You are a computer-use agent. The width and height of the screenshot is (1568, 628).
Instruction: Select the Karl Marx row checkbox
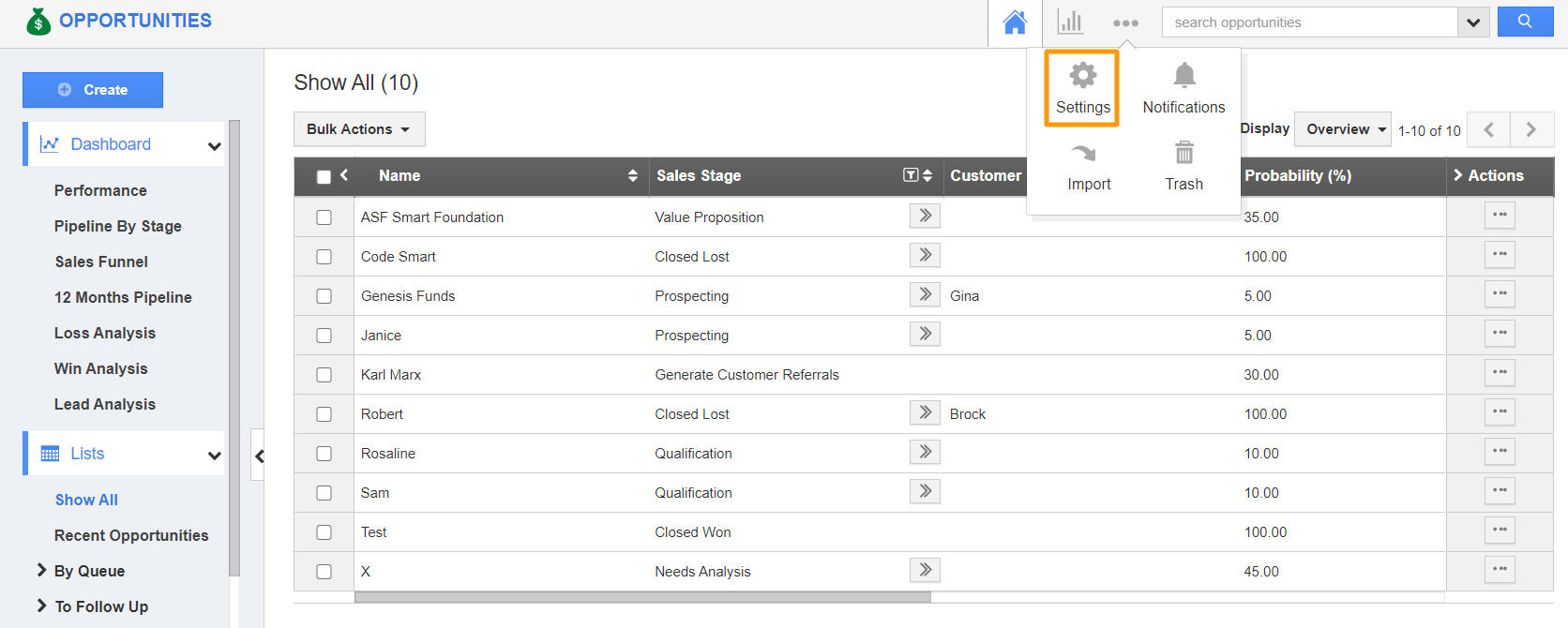[324, 375]
